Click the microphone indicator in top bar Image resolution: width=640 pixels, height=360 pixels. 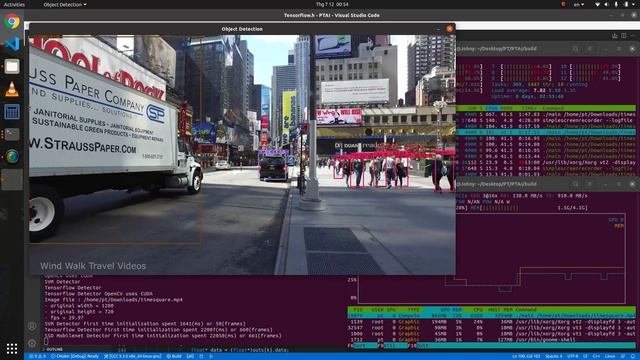[x=616, y=4]
